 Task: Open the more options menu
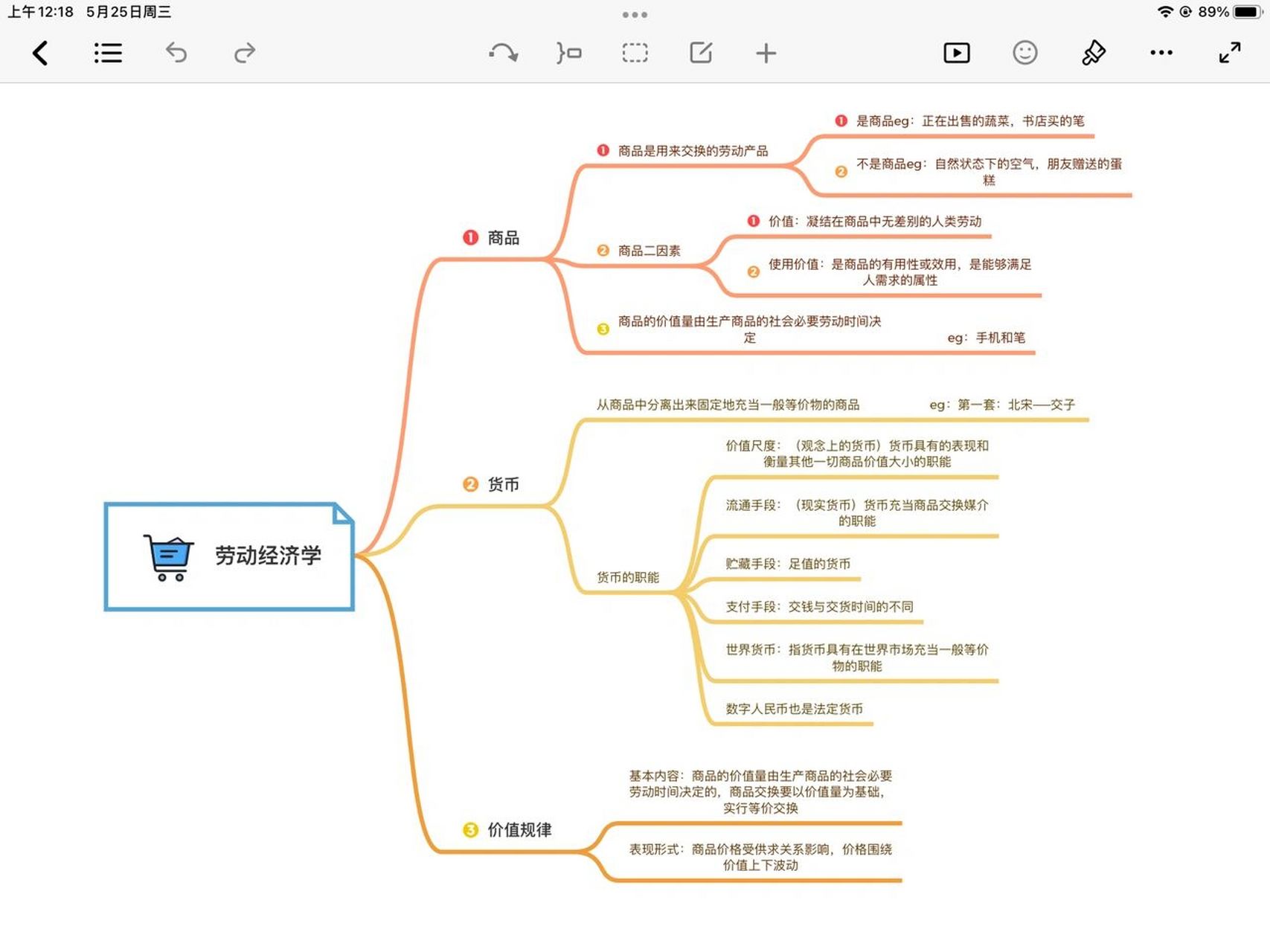tap(1161, 53)
